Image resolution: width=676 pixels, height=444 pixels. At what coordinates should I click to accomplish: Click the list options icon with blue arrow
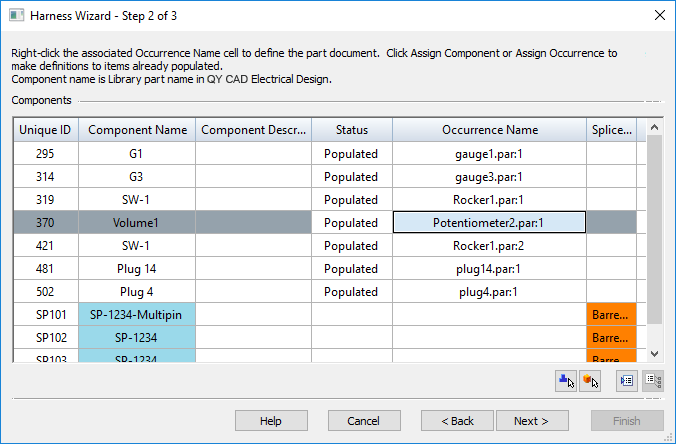click(x=626, y=380)
